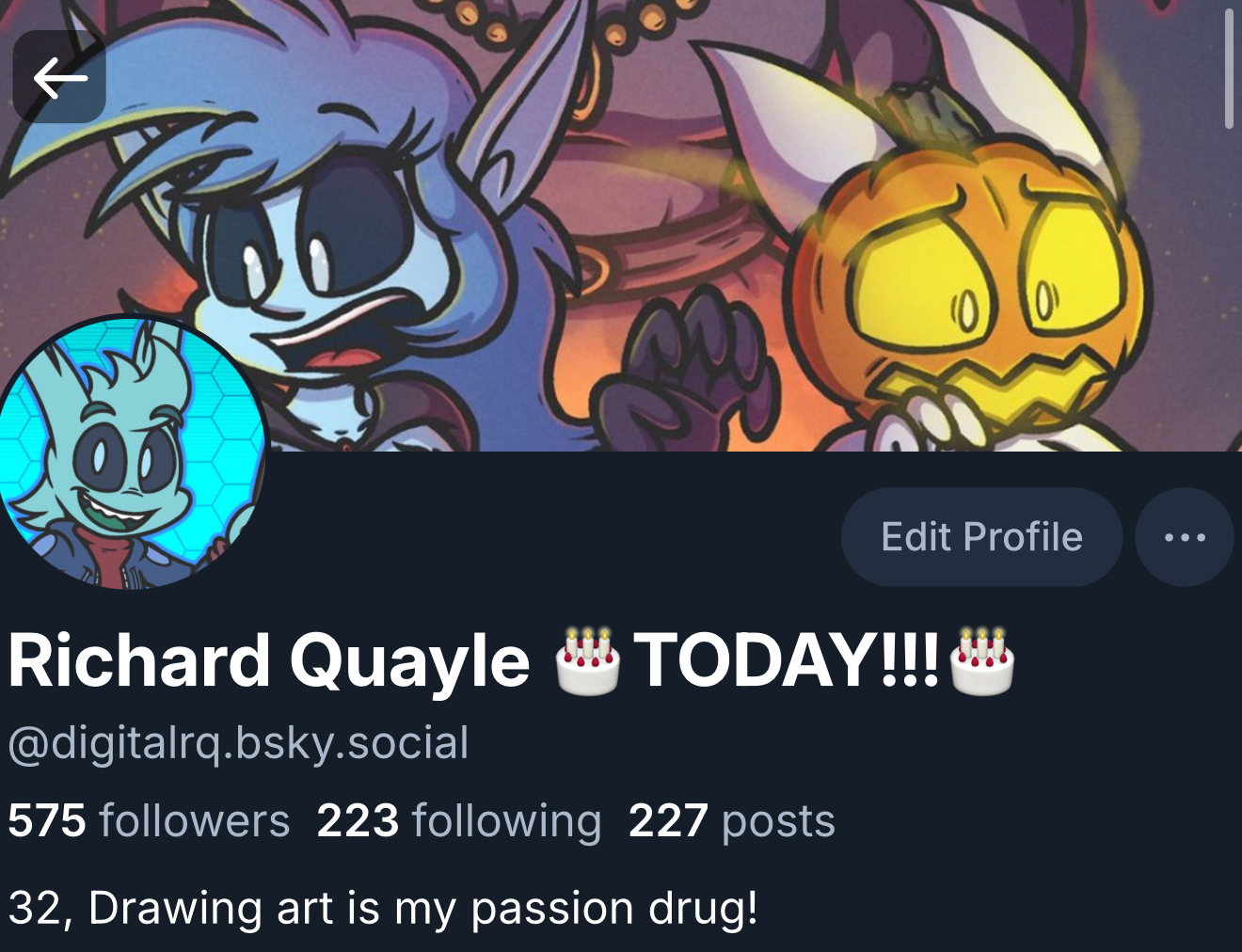Click the Richard Quayle display name
This screenshot has height=952, width=1242.
pos(269,661)
